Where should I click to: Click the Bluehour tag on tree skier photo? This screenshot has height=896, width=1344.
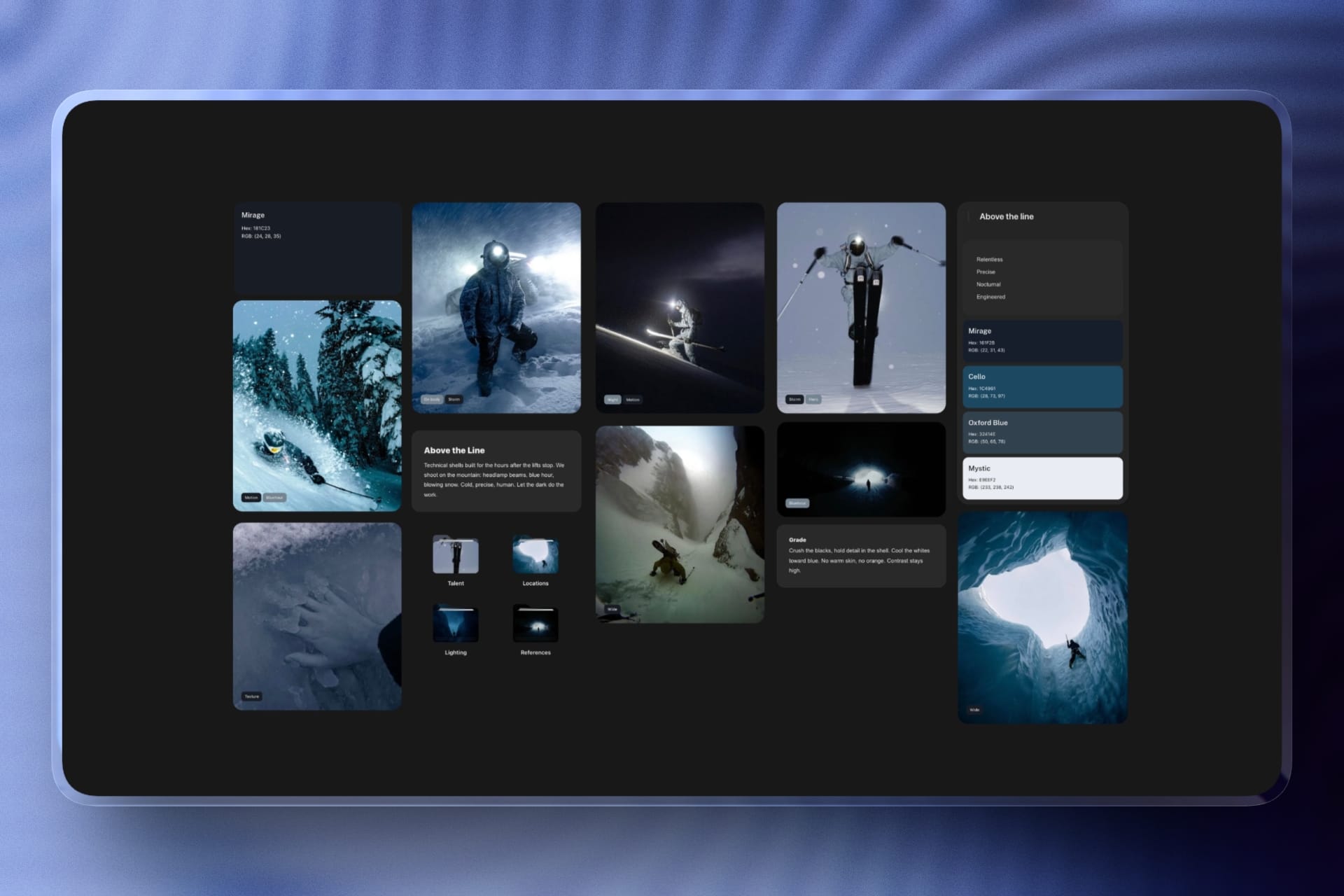[274, 498]
